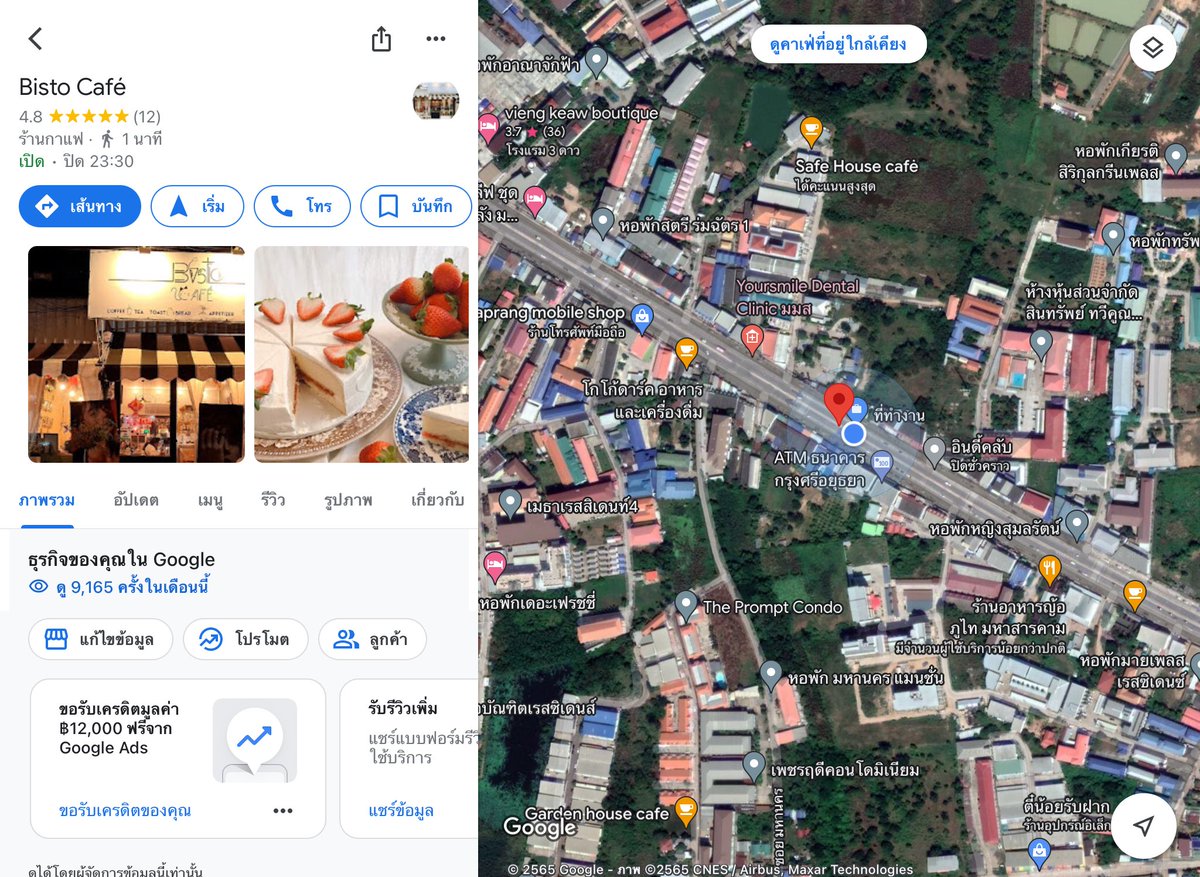Screen dimensions: 1200x877
Task: Tap the The Prompt Condo pin
Action: coord(686,605)
